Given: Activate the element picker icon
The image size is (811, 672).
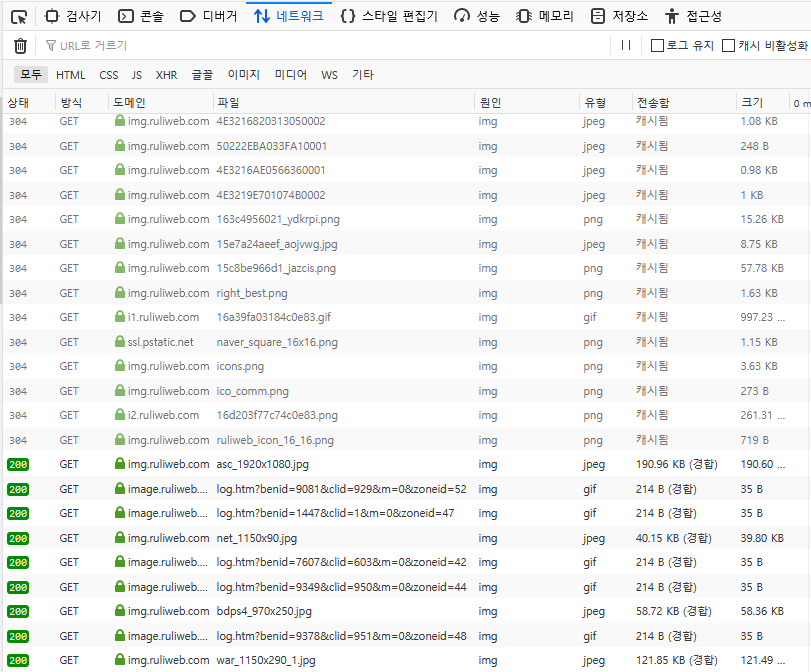Looking at the screenshot, I should click(18, 16).
